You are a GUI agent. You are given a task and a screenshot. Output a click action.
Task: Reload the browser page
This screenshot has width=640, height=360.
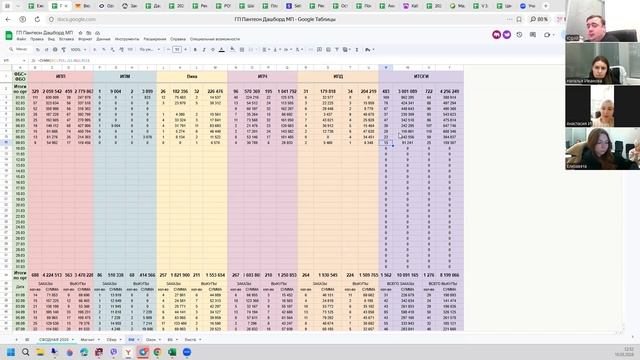click(x=37, y=19)
